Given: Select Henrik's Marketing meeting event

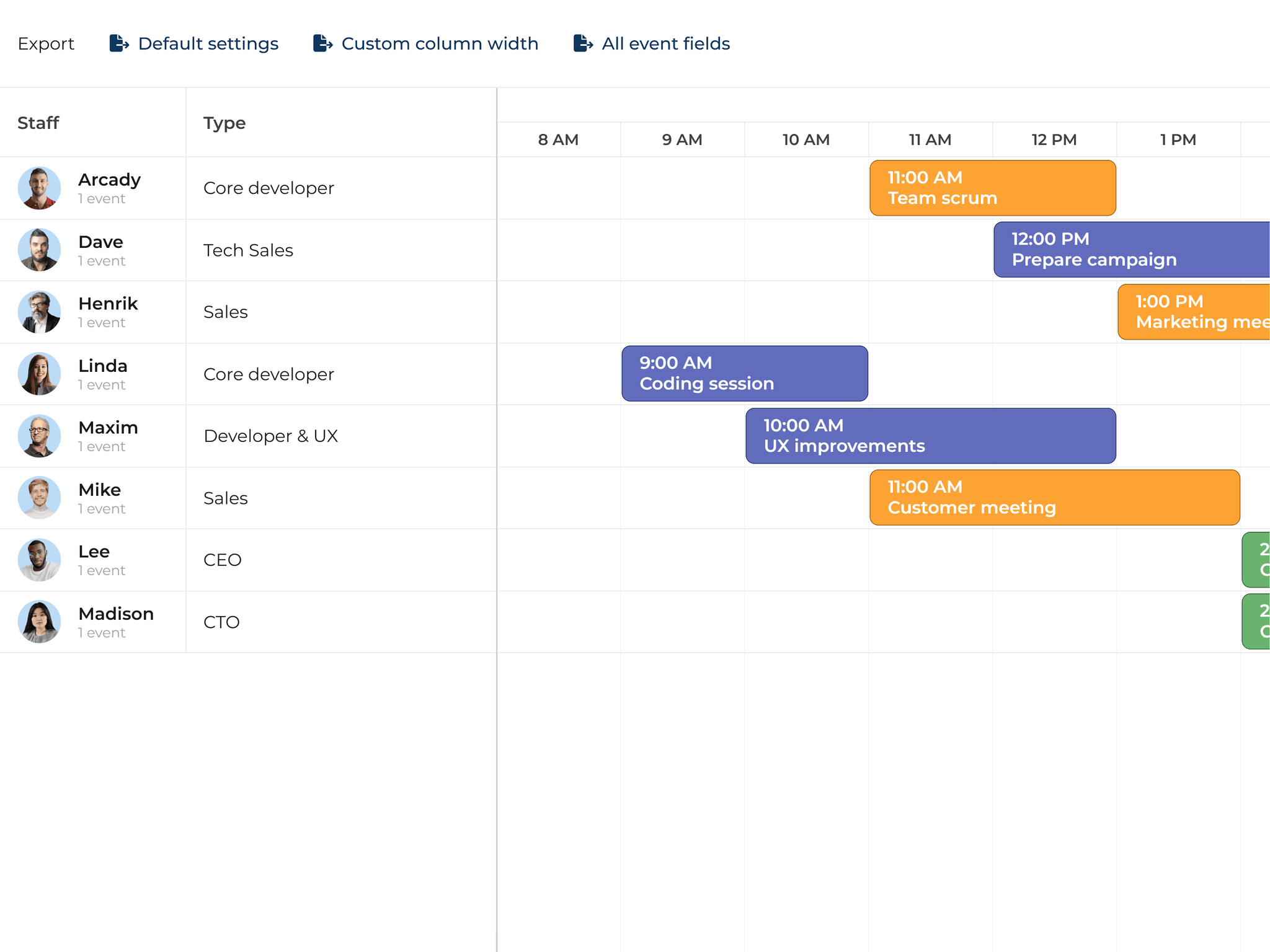Looking at the screenshot, I should point(1191,312).
